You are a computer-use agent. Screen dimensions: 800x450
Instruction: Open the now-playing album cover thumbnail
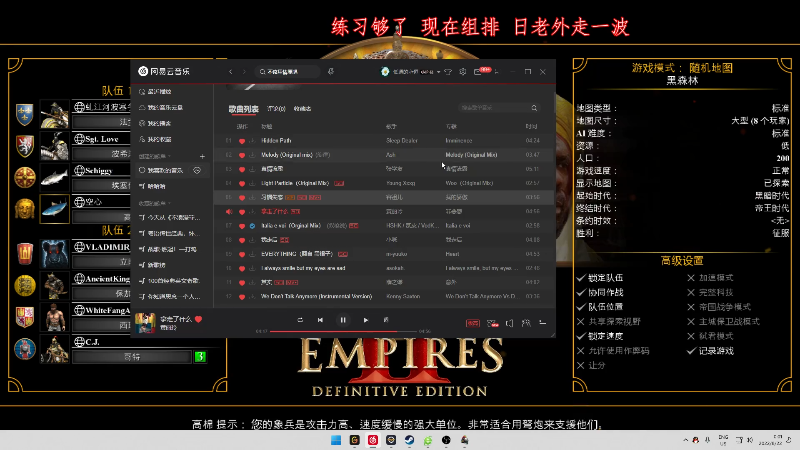145,323
